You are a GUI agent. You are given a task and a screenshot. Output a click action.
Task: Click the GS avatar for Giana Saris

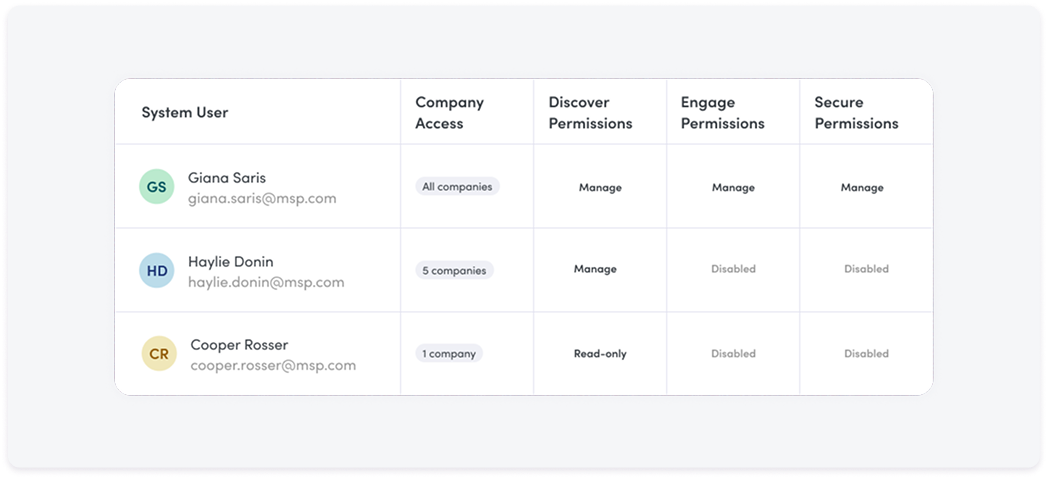pyautogui.click(x=157, y=187)
